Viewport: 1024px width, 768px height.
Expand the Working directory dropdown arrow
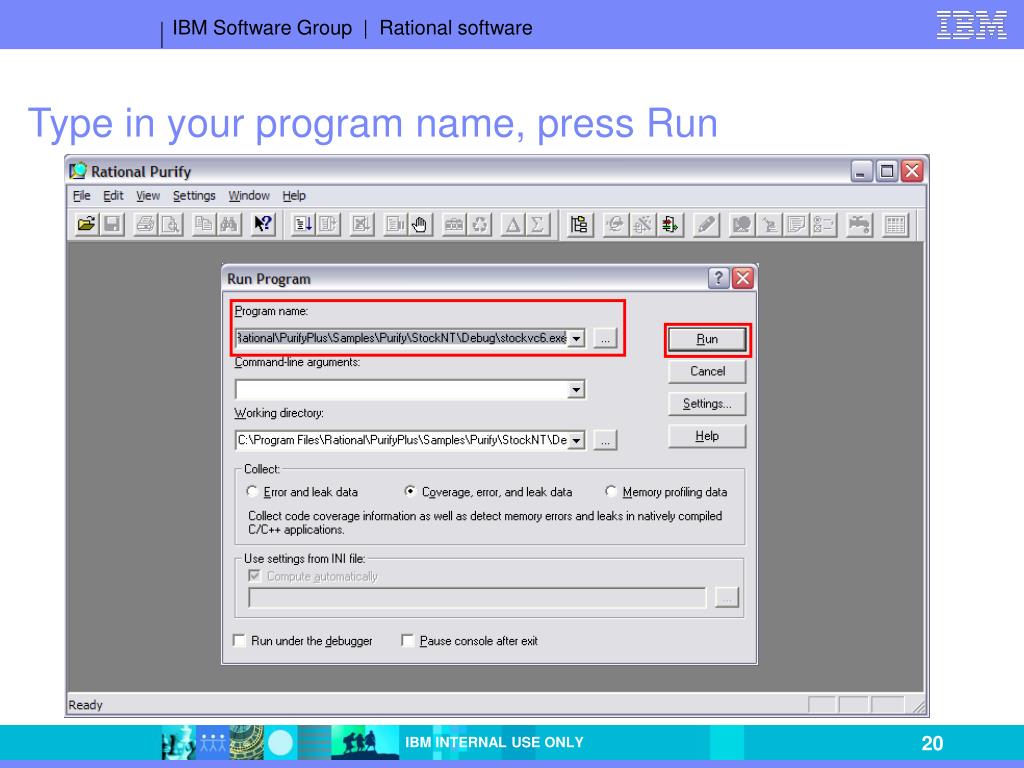pyautogui.click(x=576, y=440)
